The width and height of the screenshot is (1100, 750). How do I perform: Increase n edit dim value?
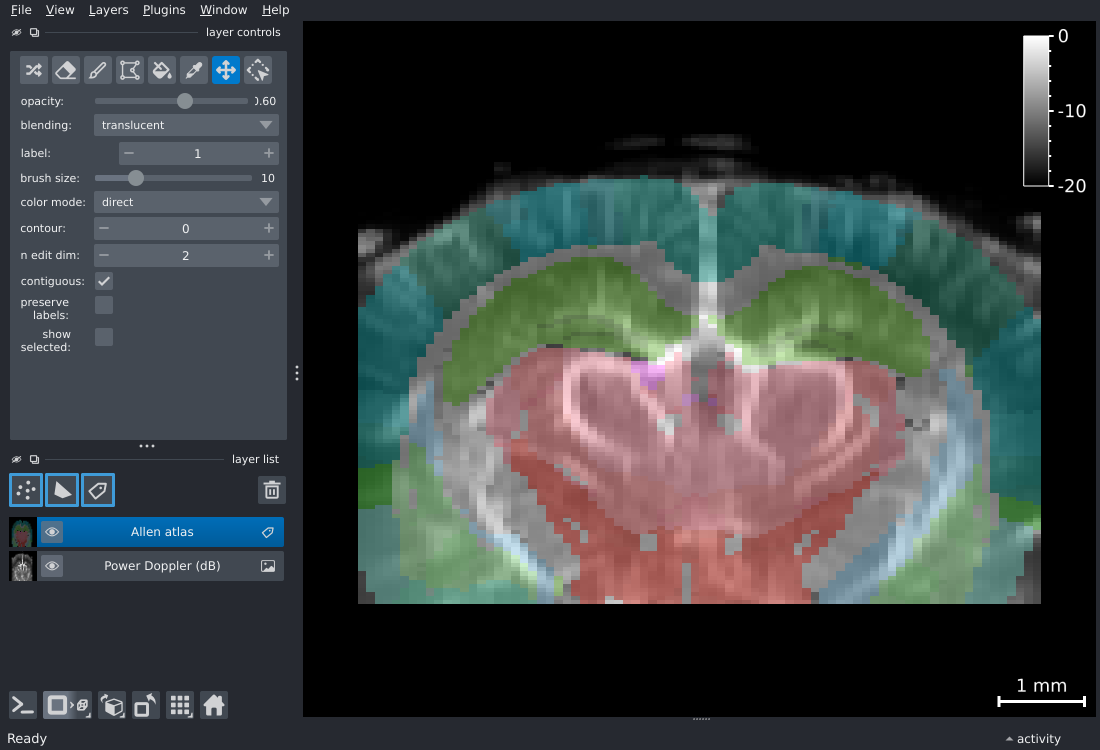coord(269,255)
